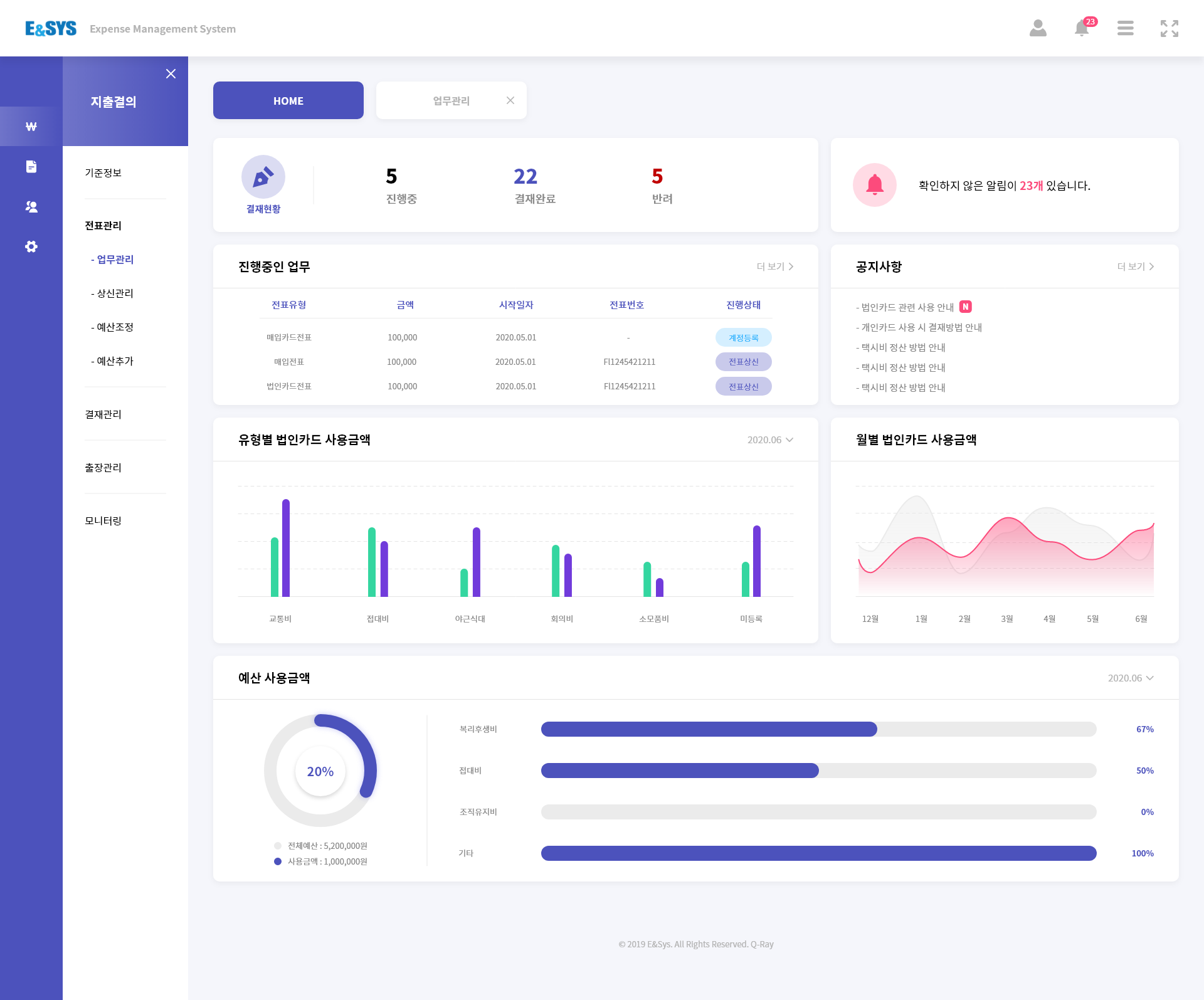Close the 지출결의 side panel
The image size is (1204, 1000).
171,74
